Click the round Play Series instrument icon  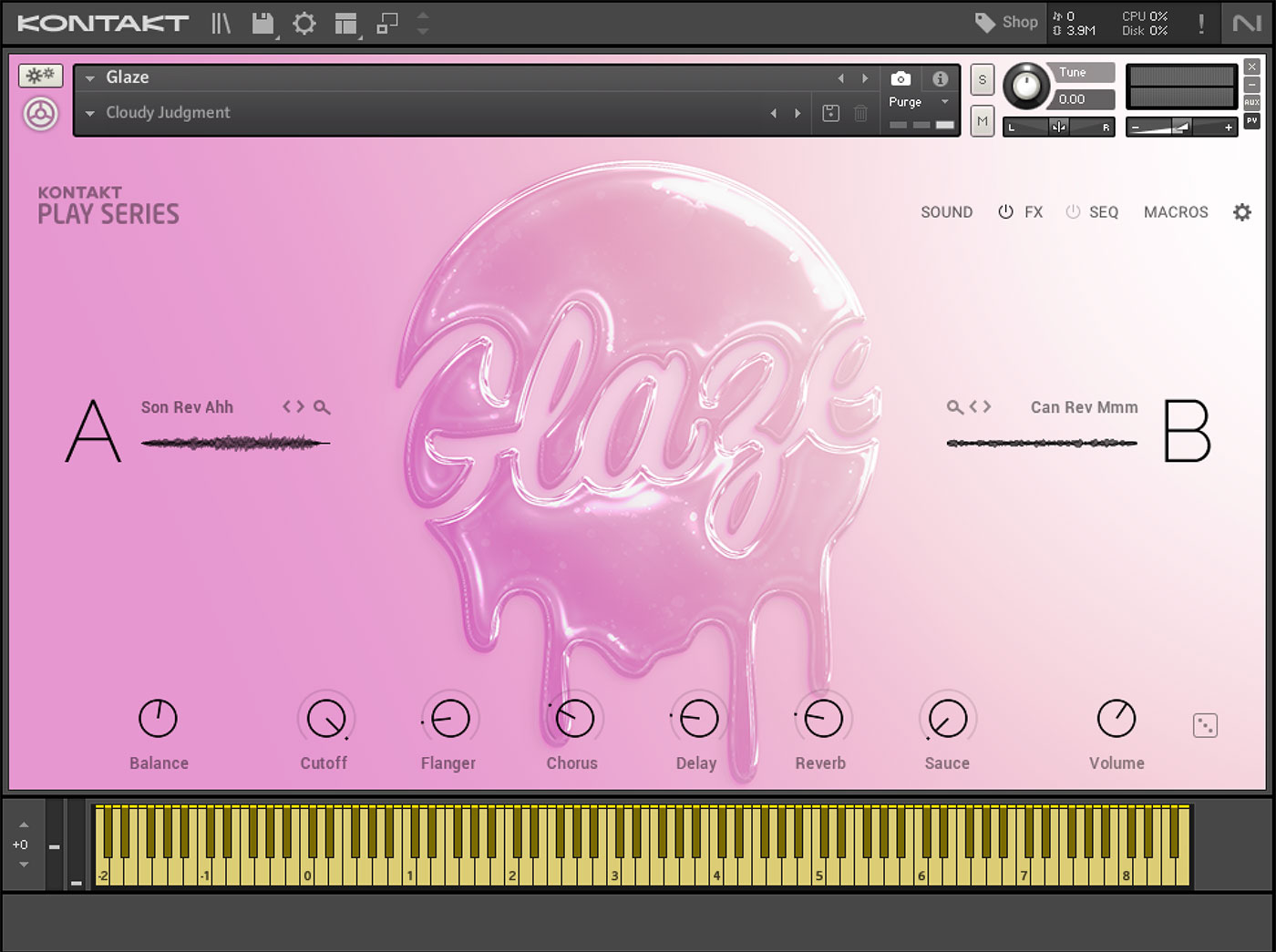[x=40, y=114]
